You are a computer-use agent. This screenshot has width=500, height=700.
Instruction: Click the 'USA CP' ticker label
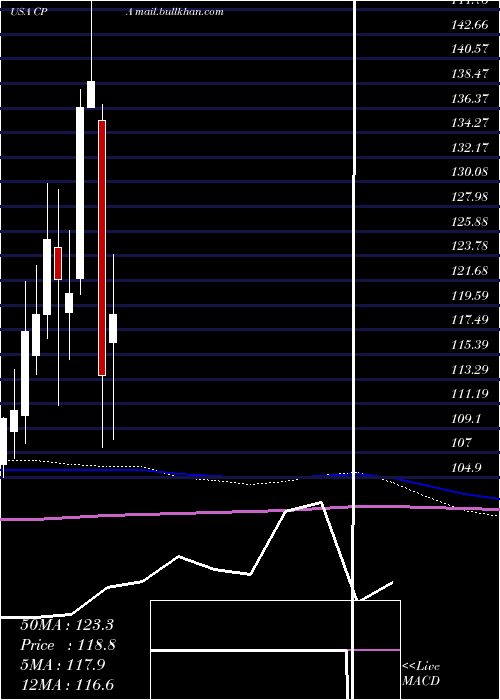29,12
